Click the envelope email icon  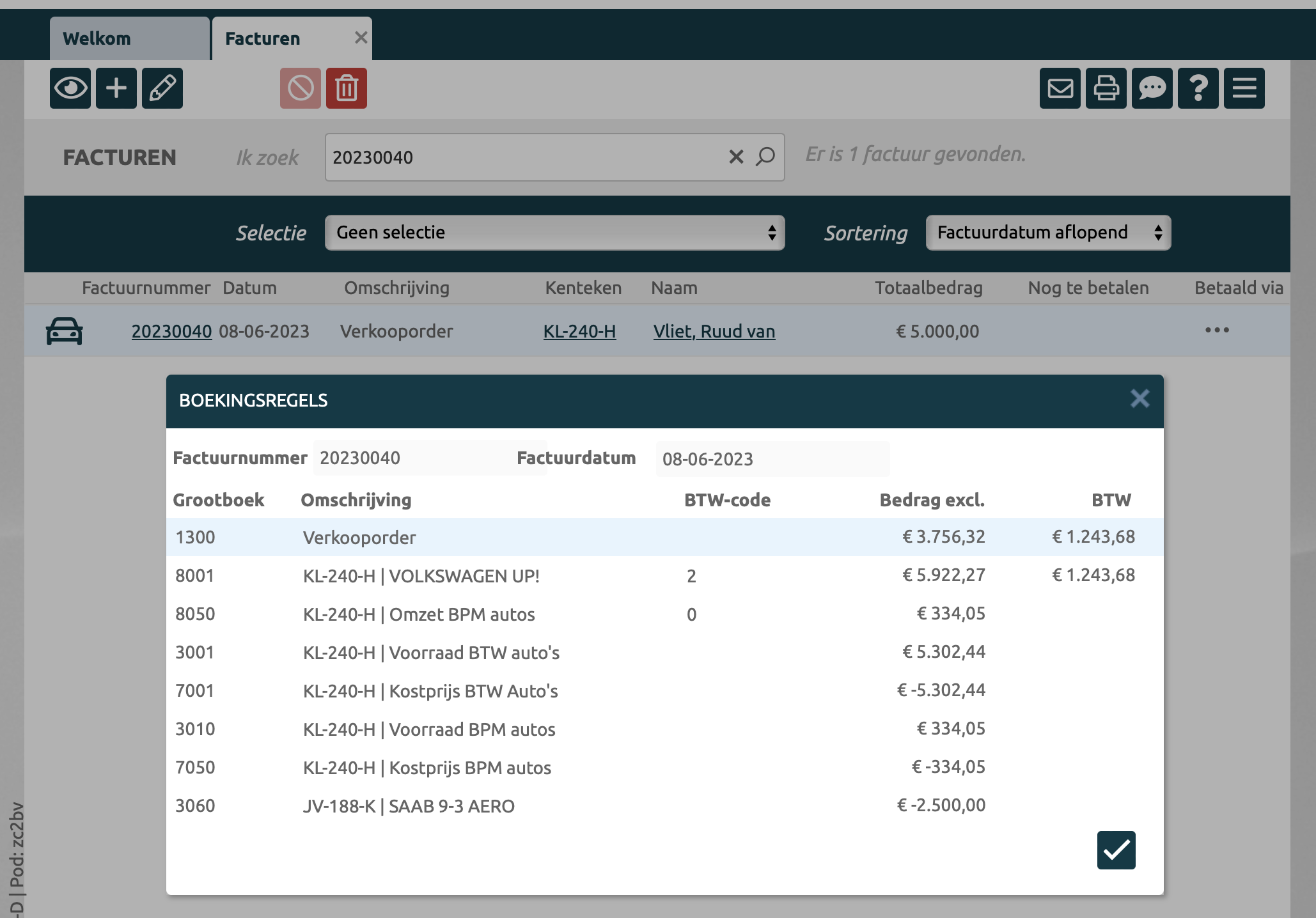(1060, 88)
